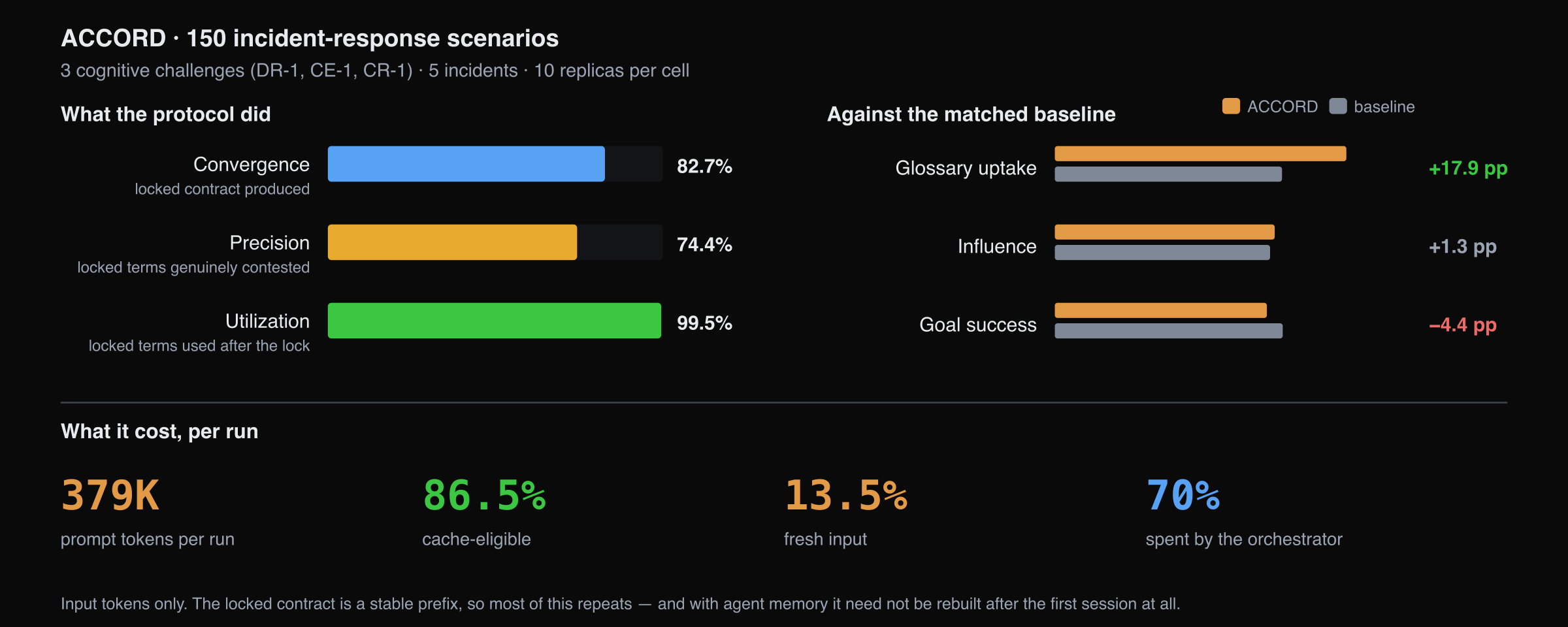Click the 82.7% Convergence value label
The height and width of the screenshot is (627, 1568).
point(704,166)
